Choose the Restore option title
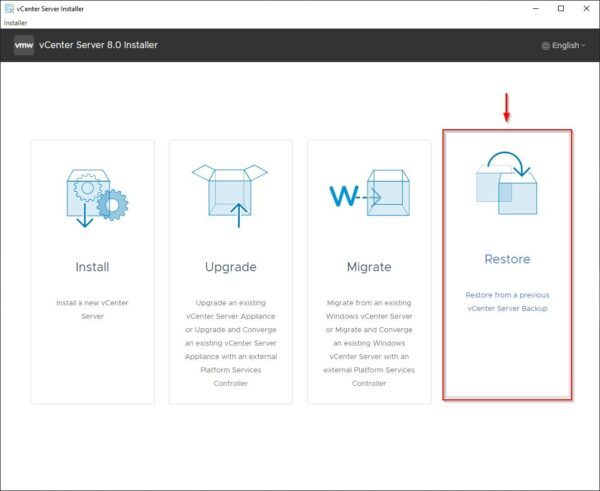The image size is (600, 491). [x=507, y=259]
